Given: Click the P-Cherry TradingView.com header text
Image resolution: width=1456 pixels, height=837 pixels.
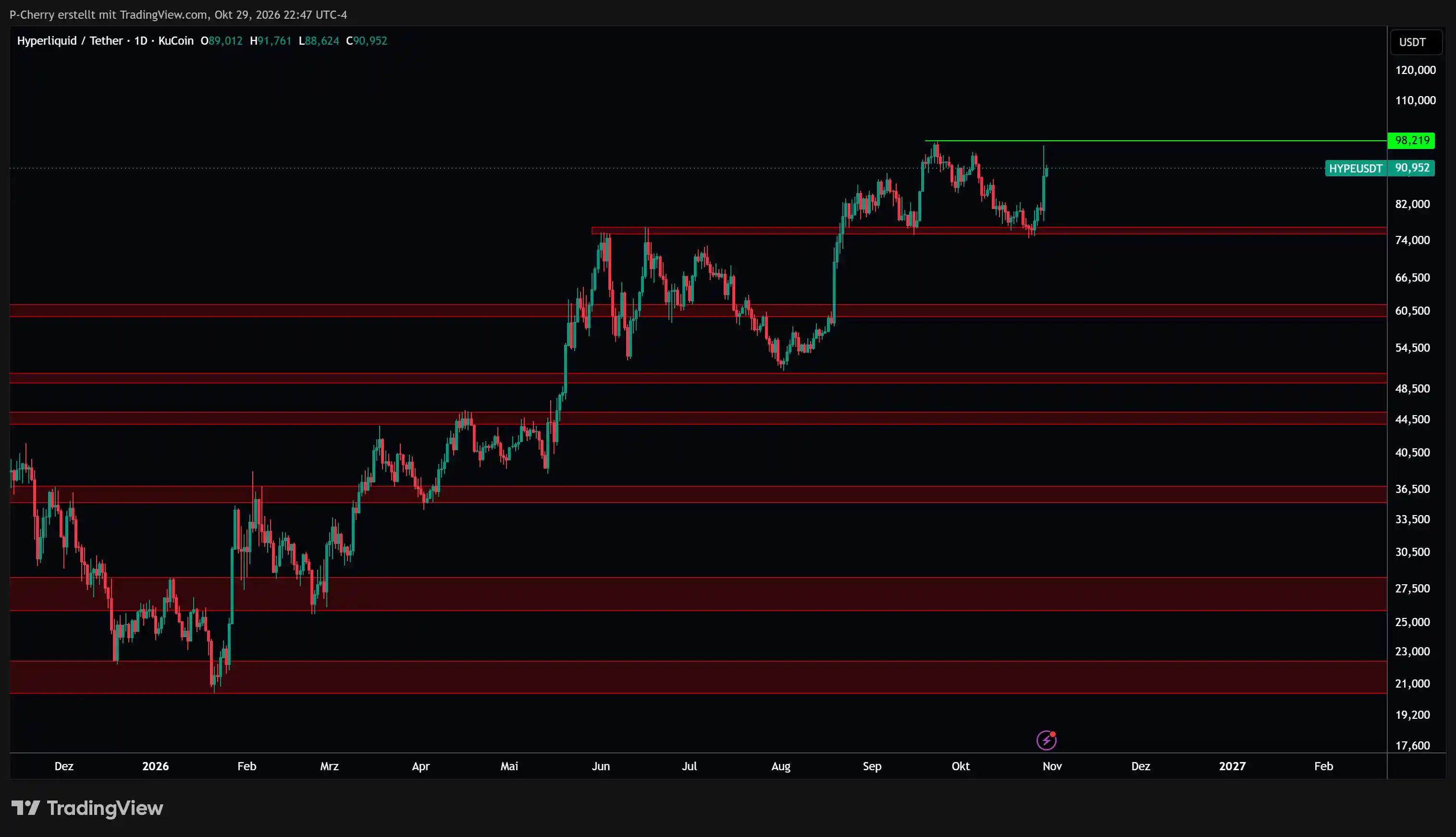Looking at the screenshot, I should (178, 15).
